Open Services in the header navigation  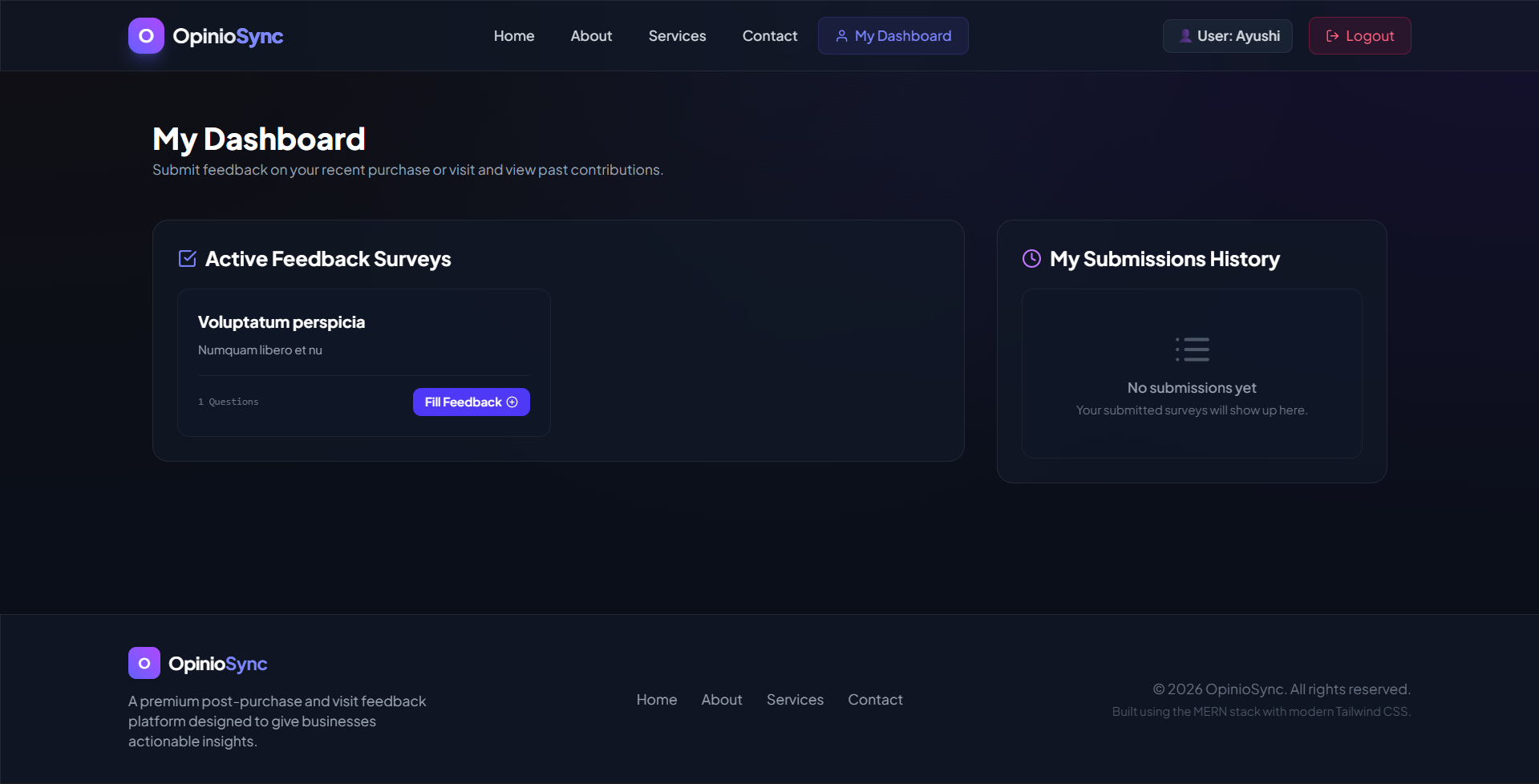point(677,36)
